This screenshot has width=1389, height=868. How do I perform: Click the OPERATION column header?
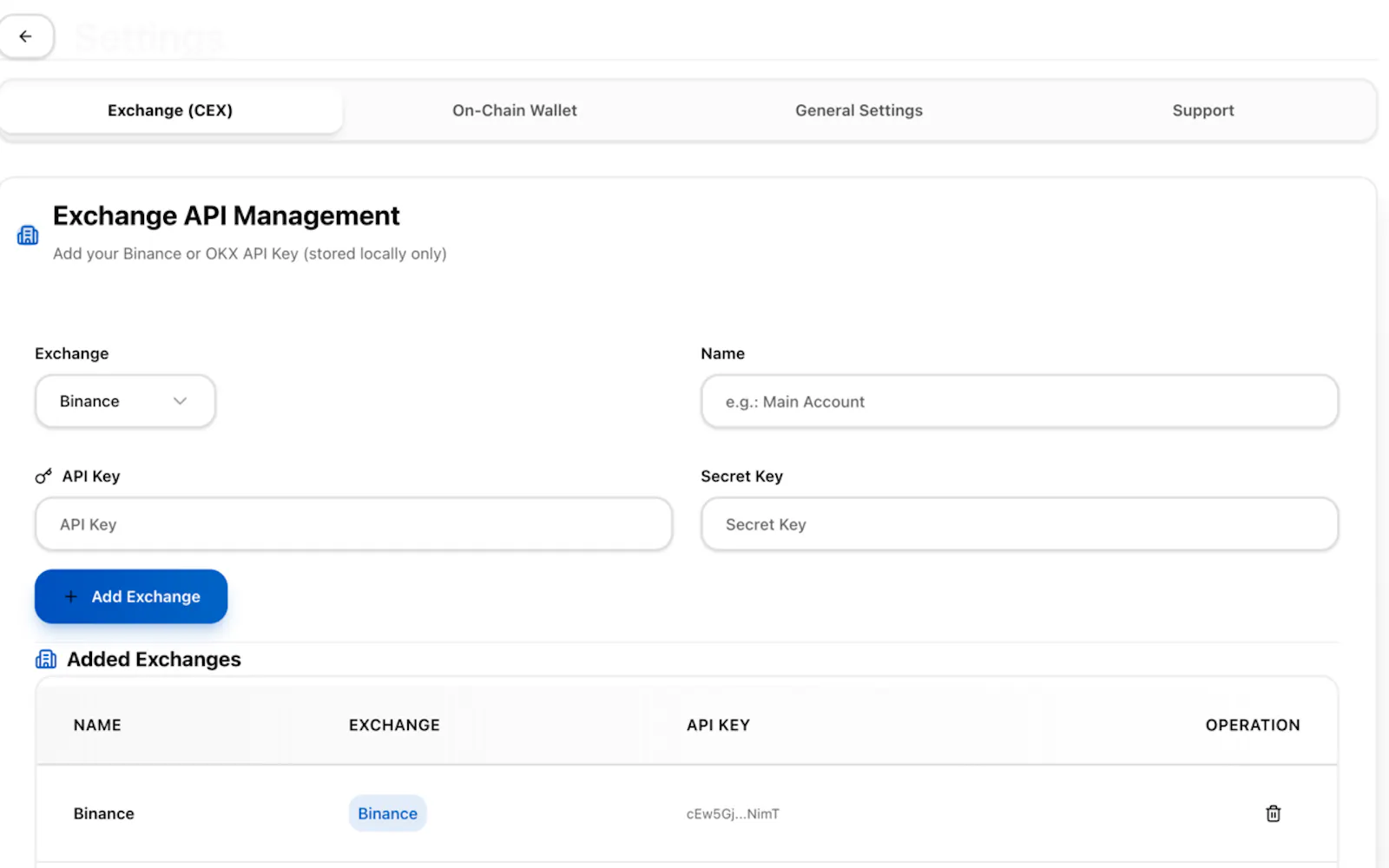[x=1253, y=725]
